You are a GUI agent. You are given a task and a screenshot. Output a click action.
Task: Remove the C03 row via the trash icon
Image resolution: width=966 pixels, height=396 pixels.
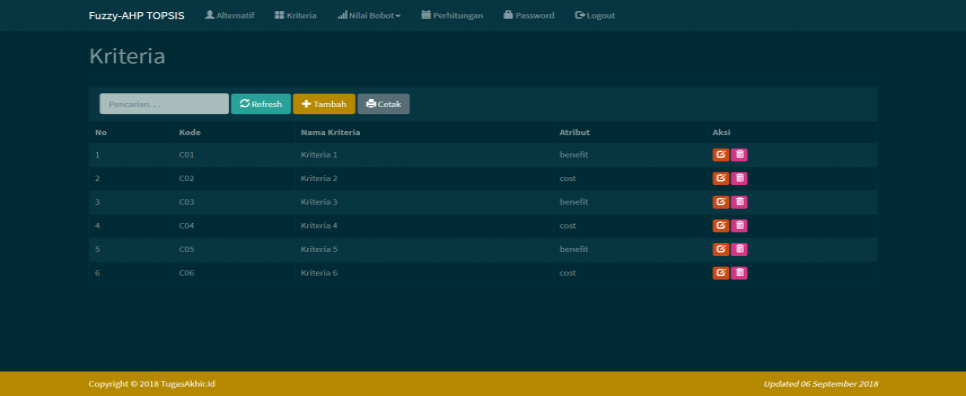(x=739, y=202)
